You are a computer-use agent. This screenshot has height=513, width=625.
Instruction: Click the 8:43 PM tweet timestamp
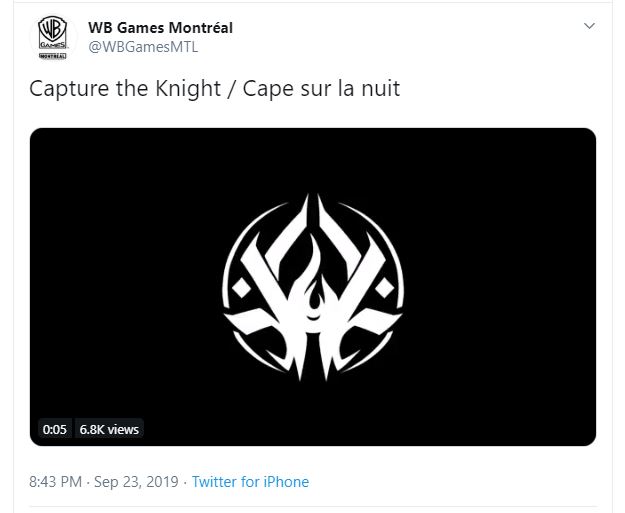coord(56,482)
